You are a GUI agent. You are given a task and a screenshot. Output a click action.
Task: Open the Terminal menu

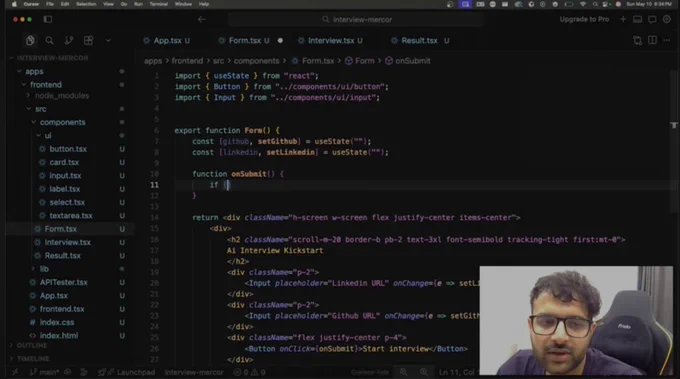coord(158,4)
